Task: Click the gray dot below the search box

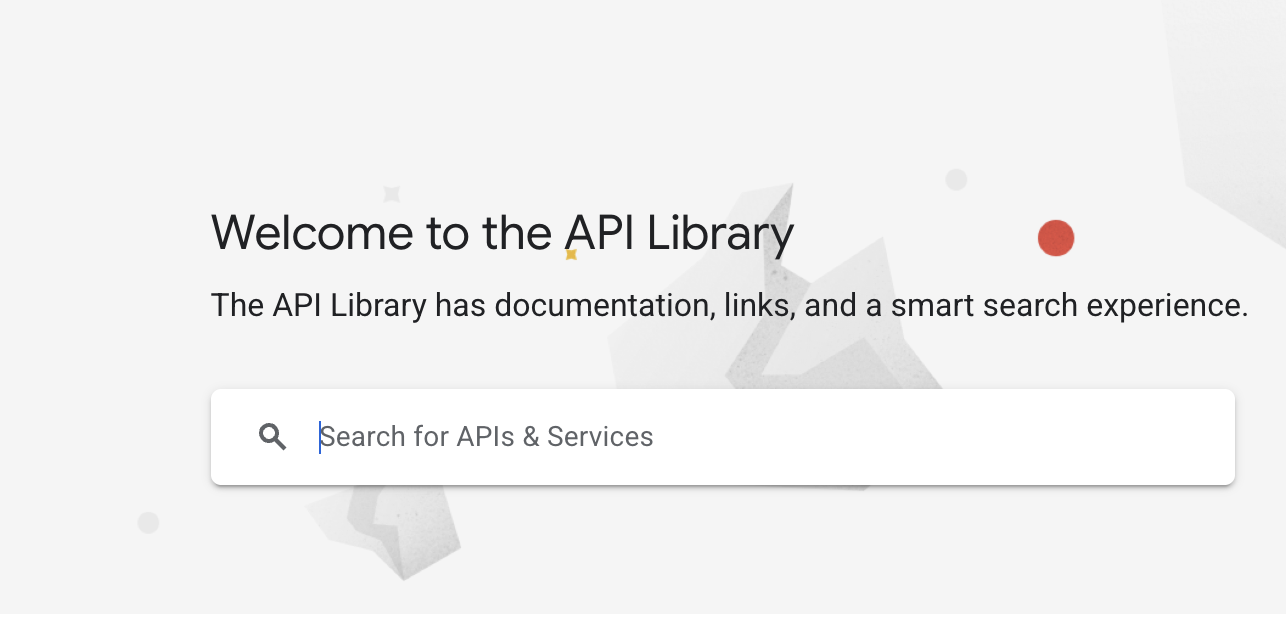Action: [x=148, y=522]
